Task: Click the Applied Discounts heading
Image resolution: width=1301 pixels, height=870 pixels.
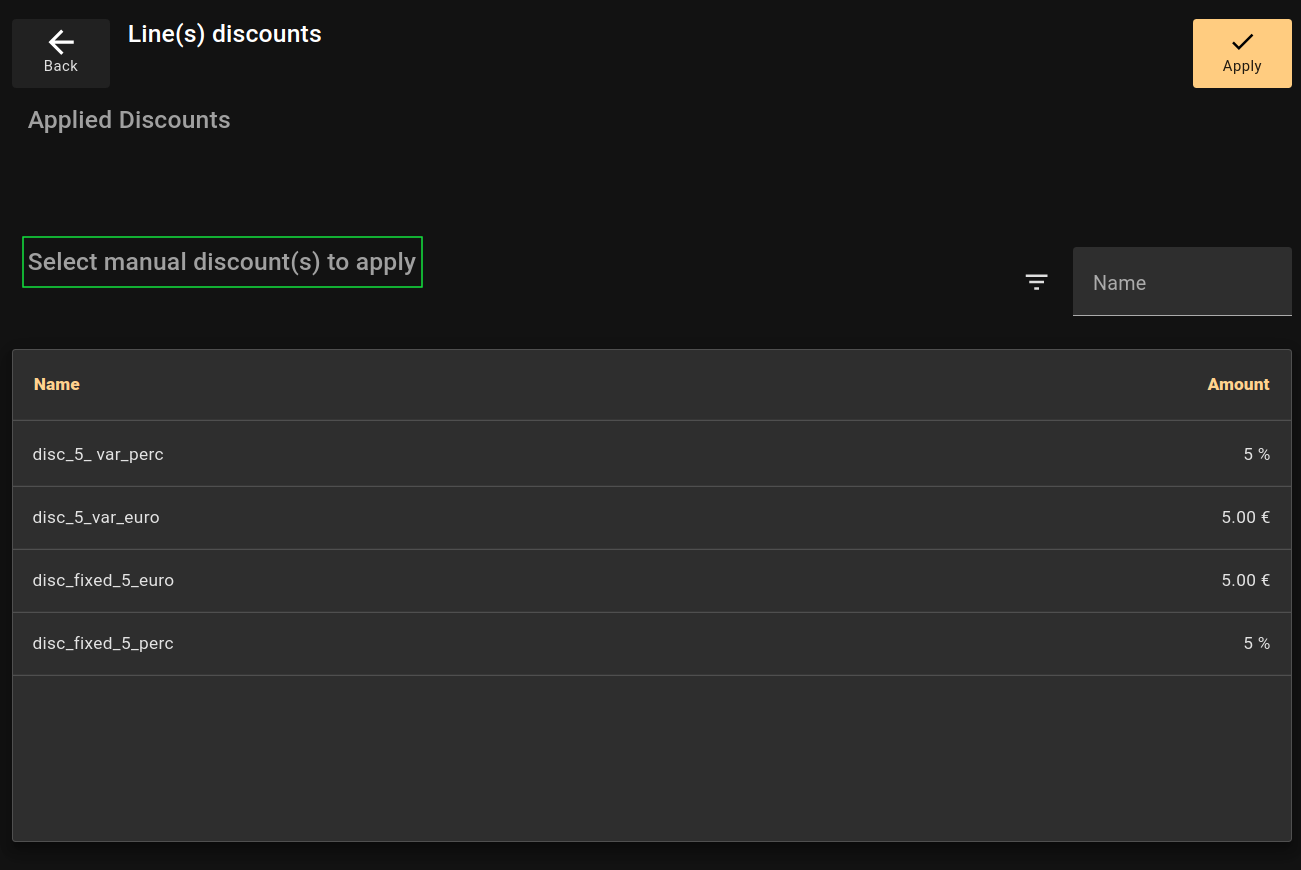Action: (129, 120)
